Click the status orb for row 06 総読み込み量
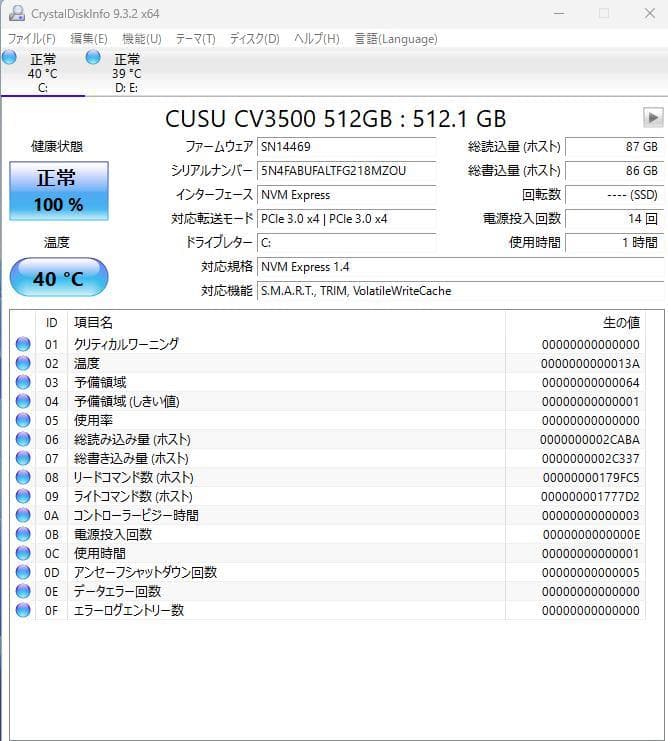668x741 pixels. [23, 439]
